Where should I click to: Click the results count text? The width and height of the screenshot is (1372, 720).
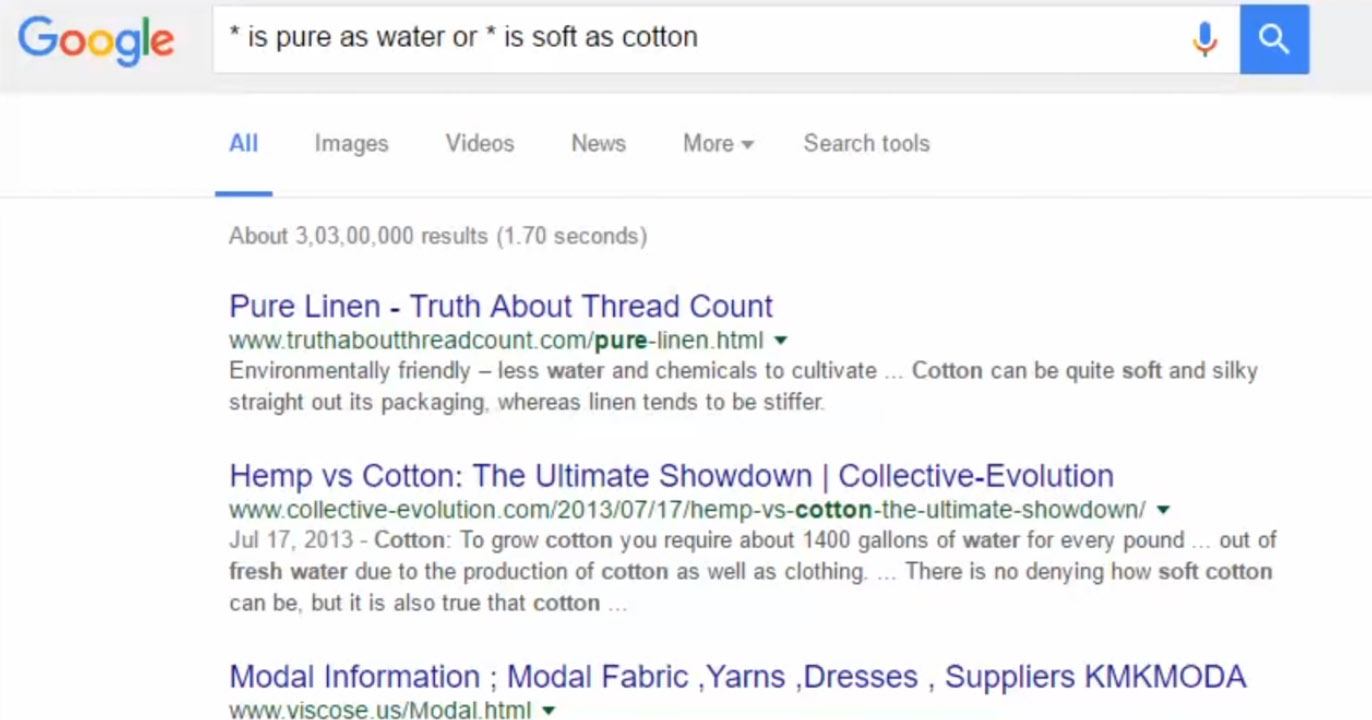[437, 236]
